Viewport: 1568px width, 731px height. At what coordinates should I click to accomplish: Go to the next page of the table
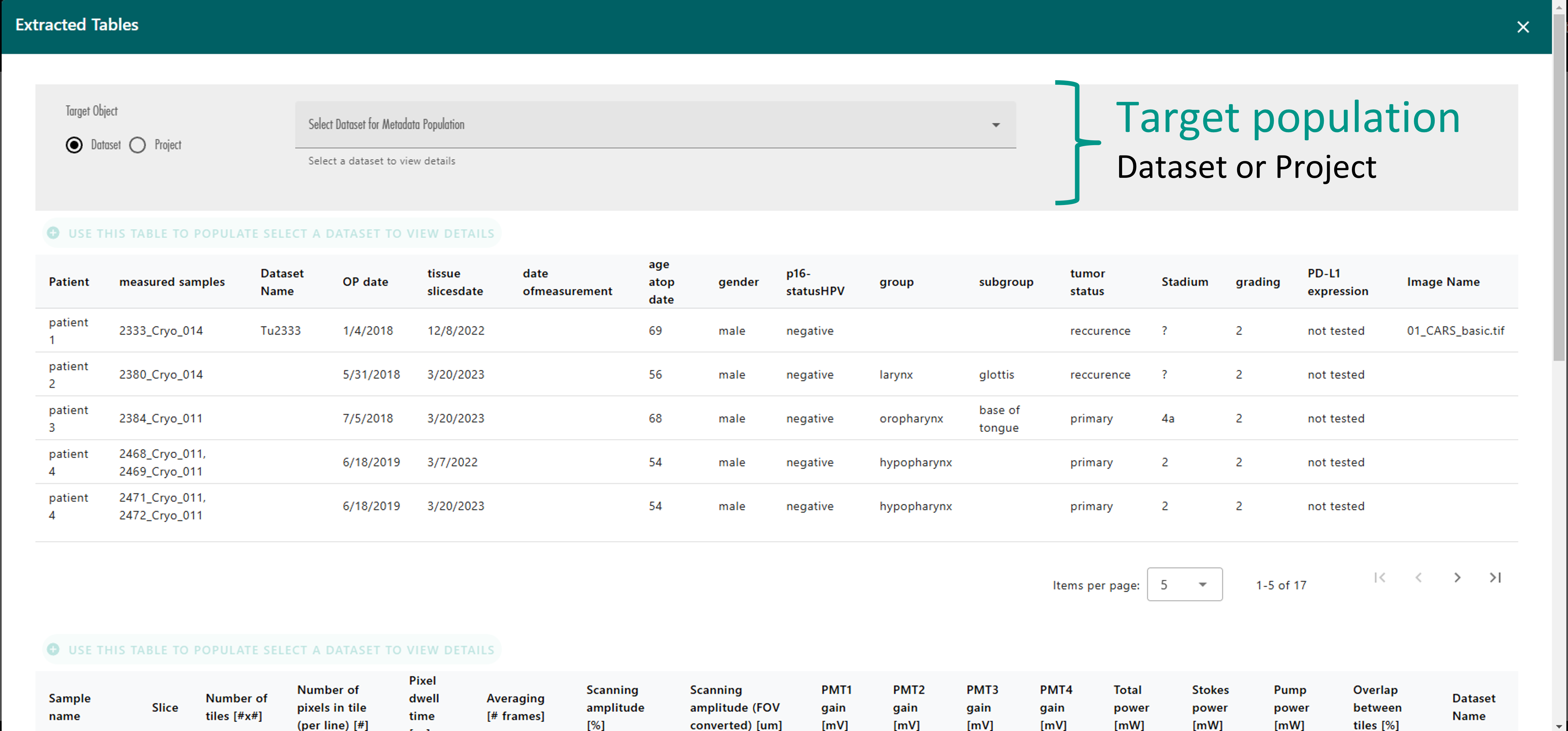[x=1457, y=578]
